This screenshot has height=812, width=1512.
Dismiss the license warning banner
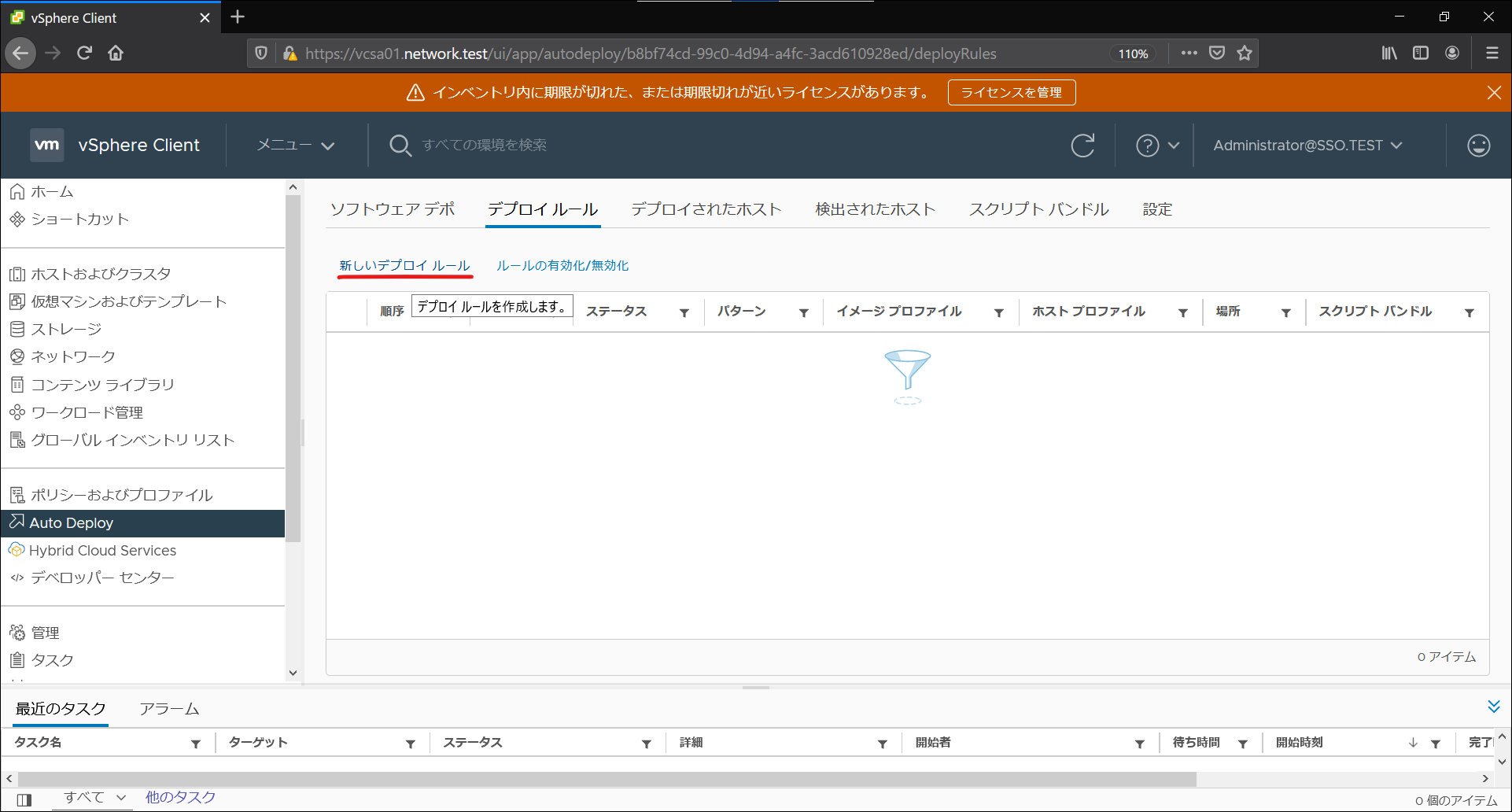point(1494,93)
